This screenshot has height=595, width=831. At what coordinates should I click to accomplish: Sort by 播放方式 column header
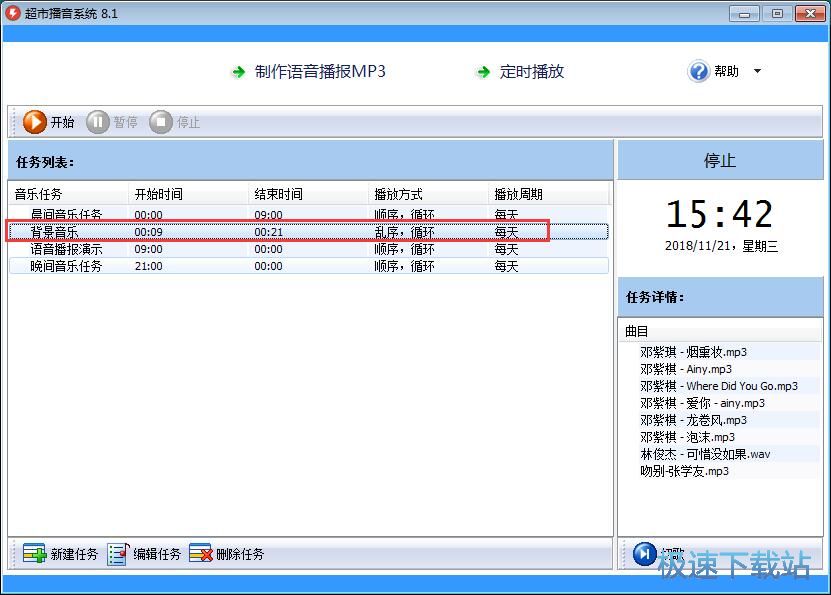pyautogui.click(x=428, y=194)
